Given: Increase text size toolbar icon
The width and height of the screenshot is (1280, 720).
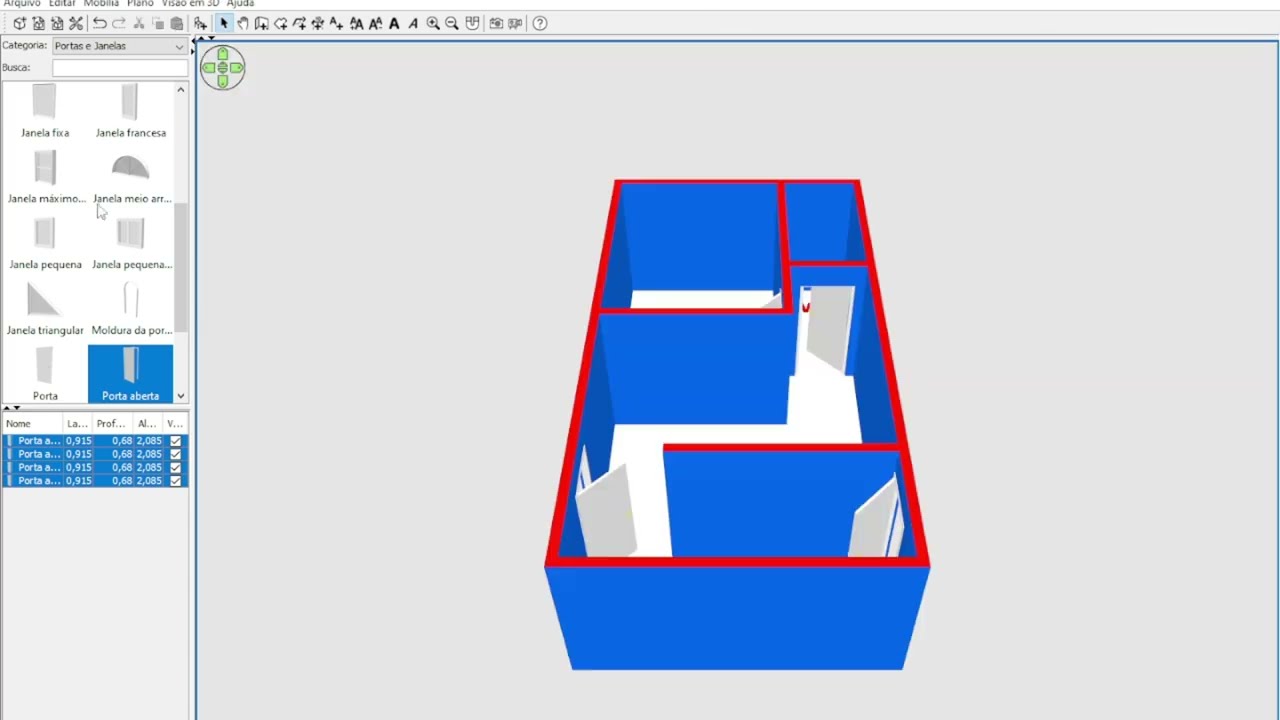Looking at the screenshot, I should tap(357, 23).
